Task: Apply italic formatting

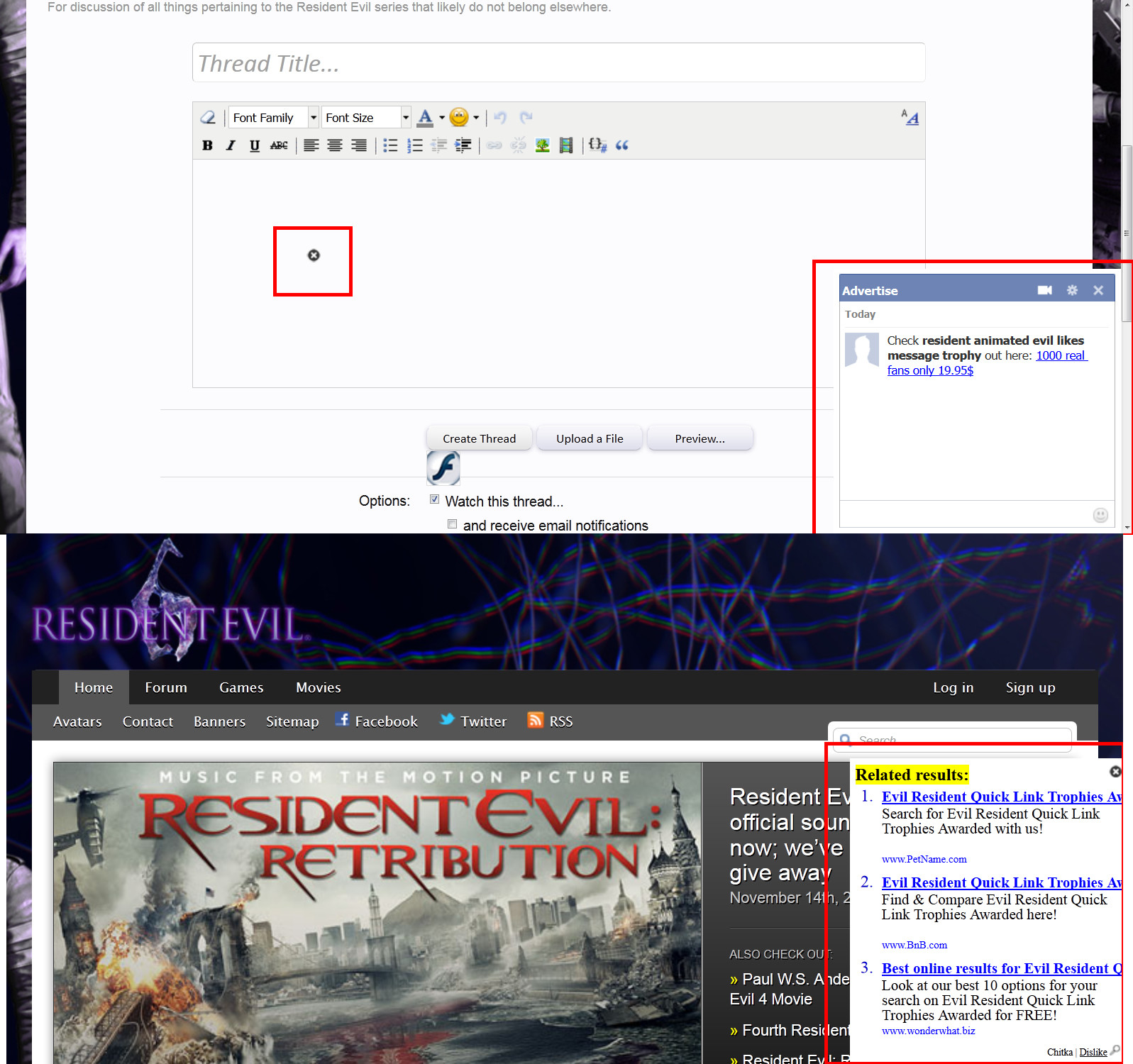Action: [x=231, y=145]
